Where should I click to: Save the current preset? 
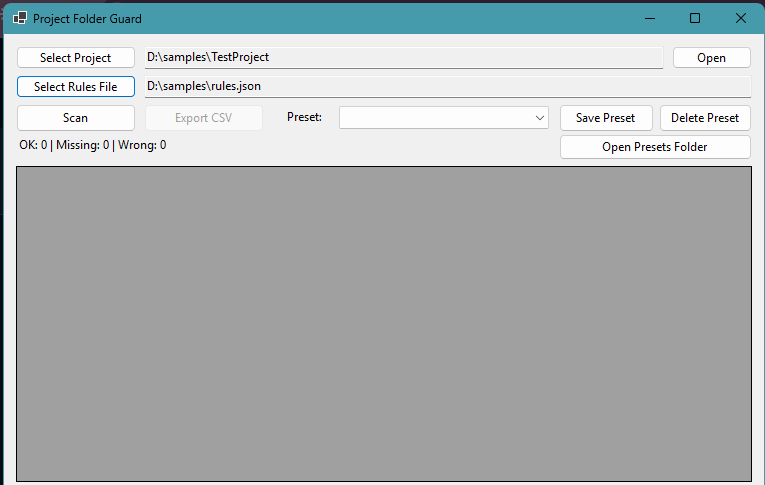[x=605, y=118]
